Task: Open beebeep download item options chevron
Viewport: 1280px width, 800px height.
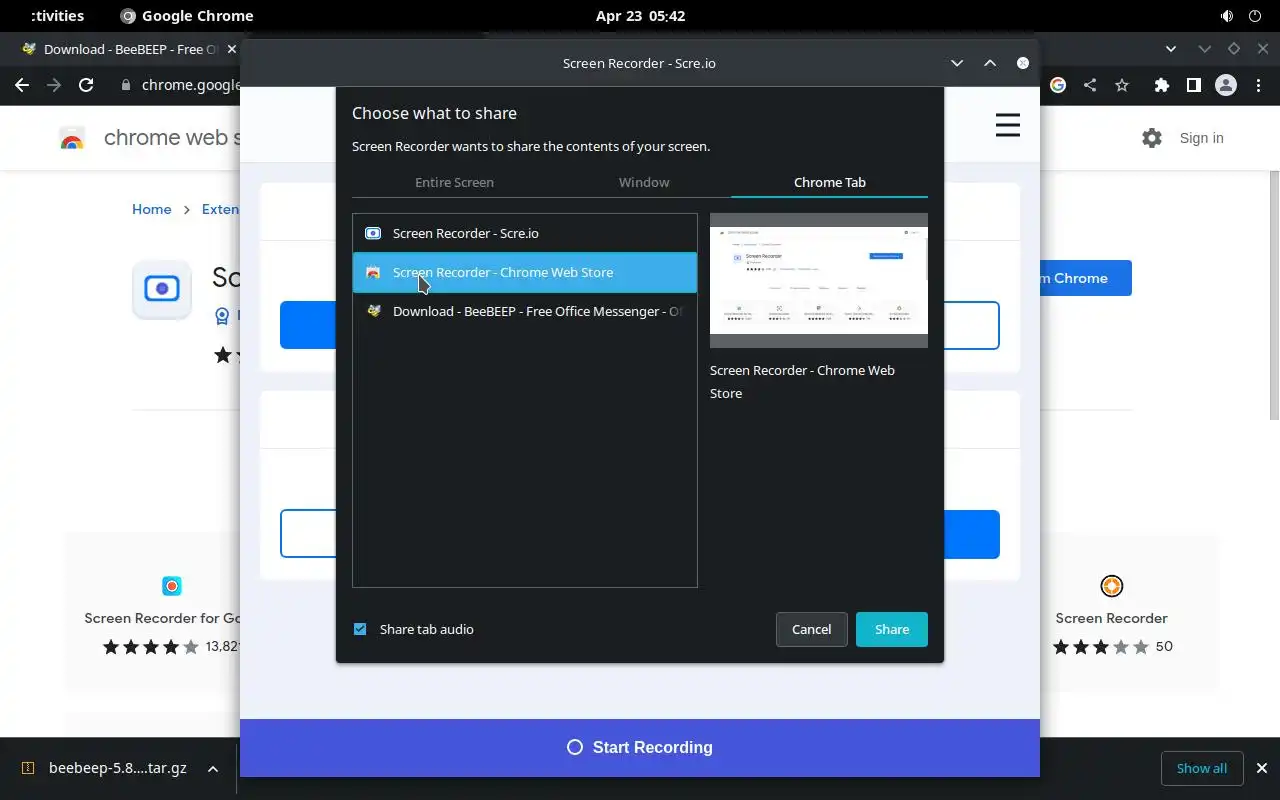Action: (212, 768)
